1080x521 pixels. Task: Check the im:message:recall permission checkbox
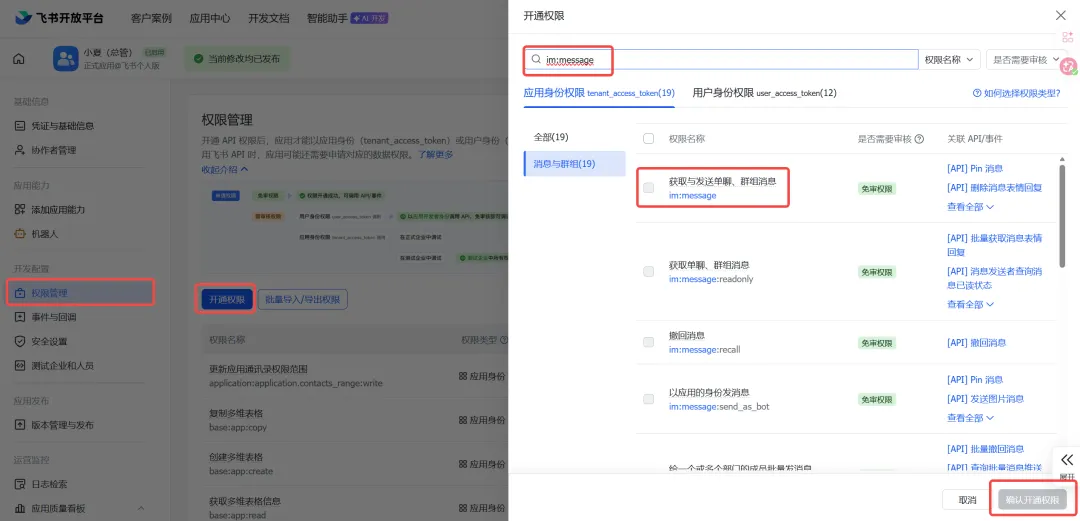click(x=648, y=342)
